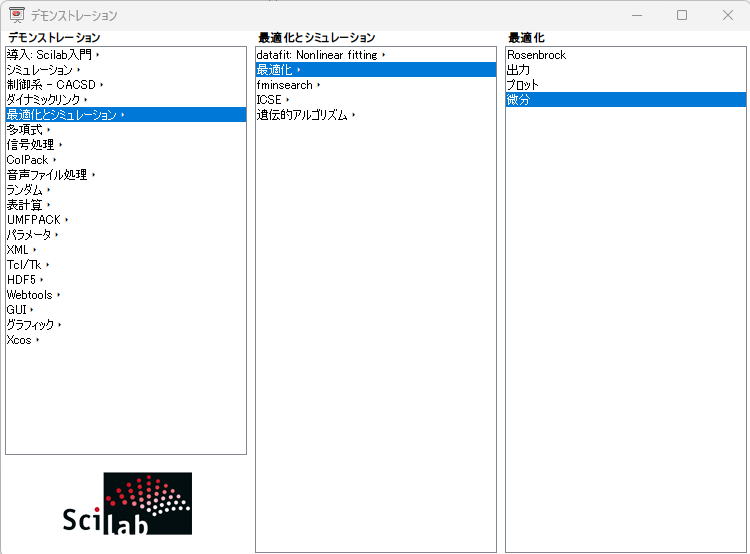Click the demo window title bar icon

click(x=17, y=15)
